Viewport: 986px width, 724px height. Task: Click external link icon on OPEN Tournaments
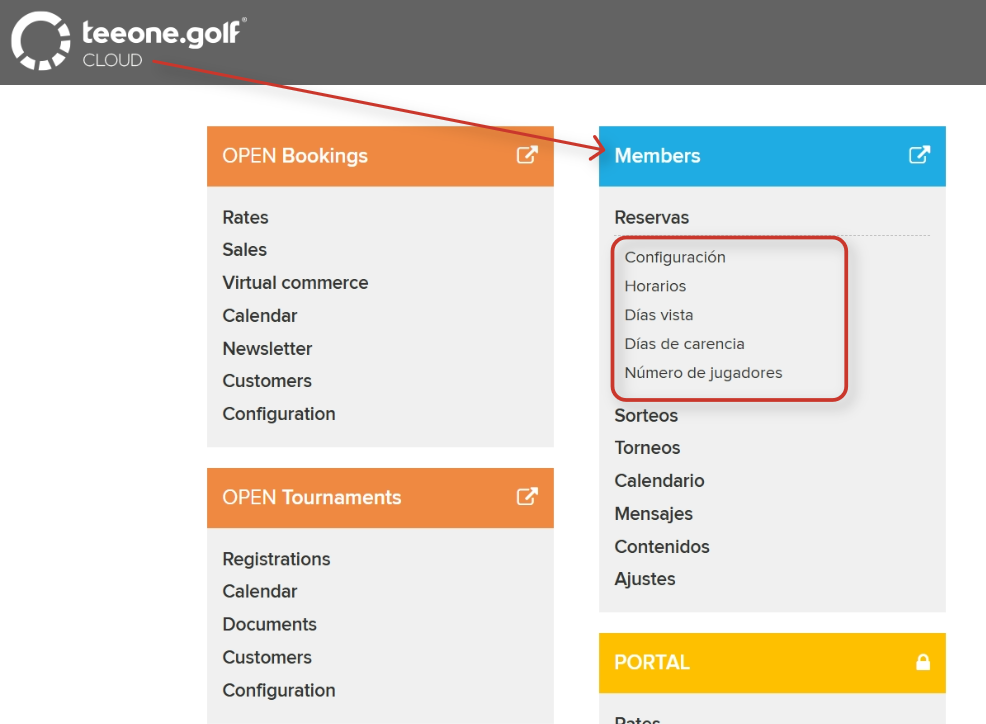(x=527, y=497)
